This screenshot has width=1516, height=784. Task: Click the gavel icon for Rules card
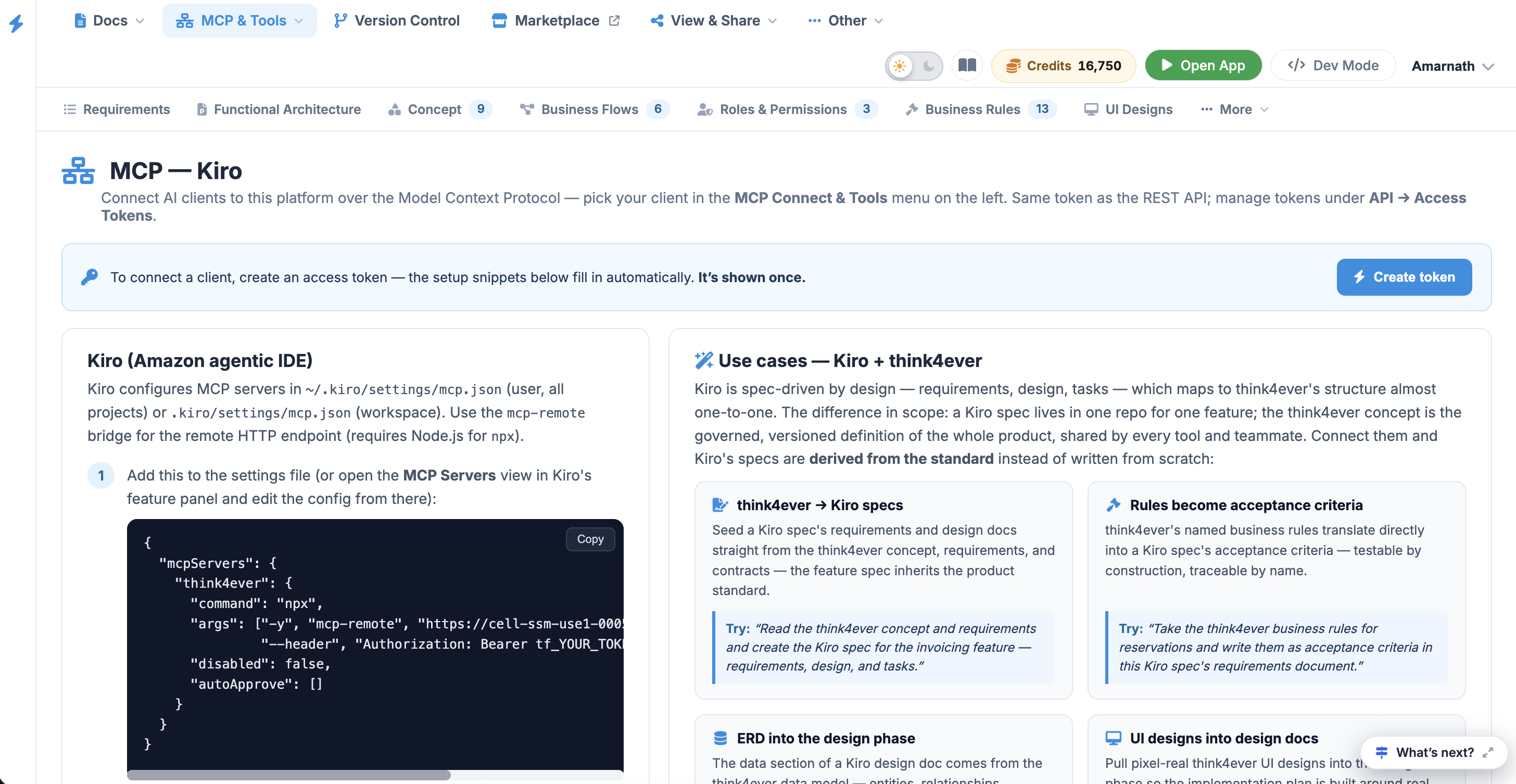click(x=1113, y=505)
